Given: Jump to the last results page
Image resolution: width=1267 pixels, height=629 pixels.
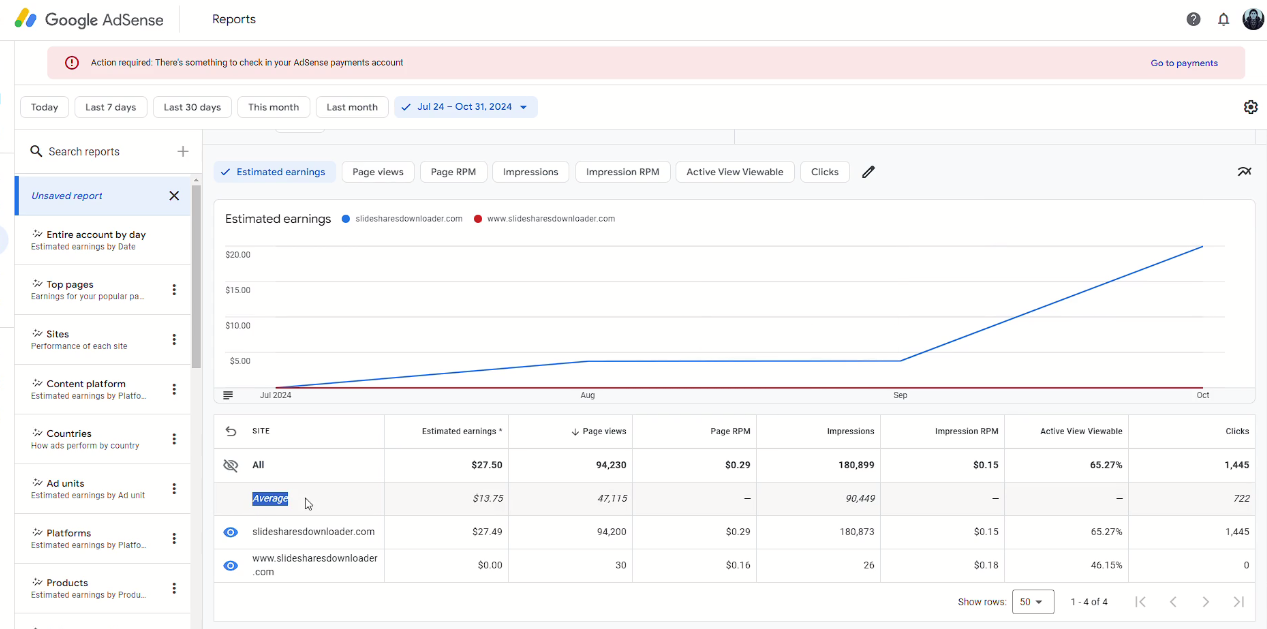Looking at the screenshot, I should [1239, 601].
